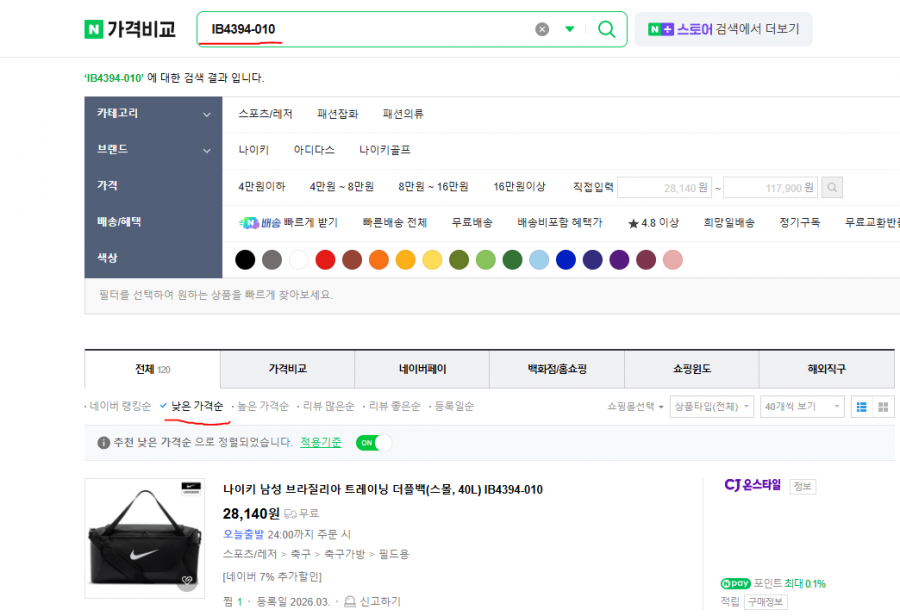Expand the 브랜드 filter chevron
This screenshot has width=900, height=616.
[x=207, y=151]
